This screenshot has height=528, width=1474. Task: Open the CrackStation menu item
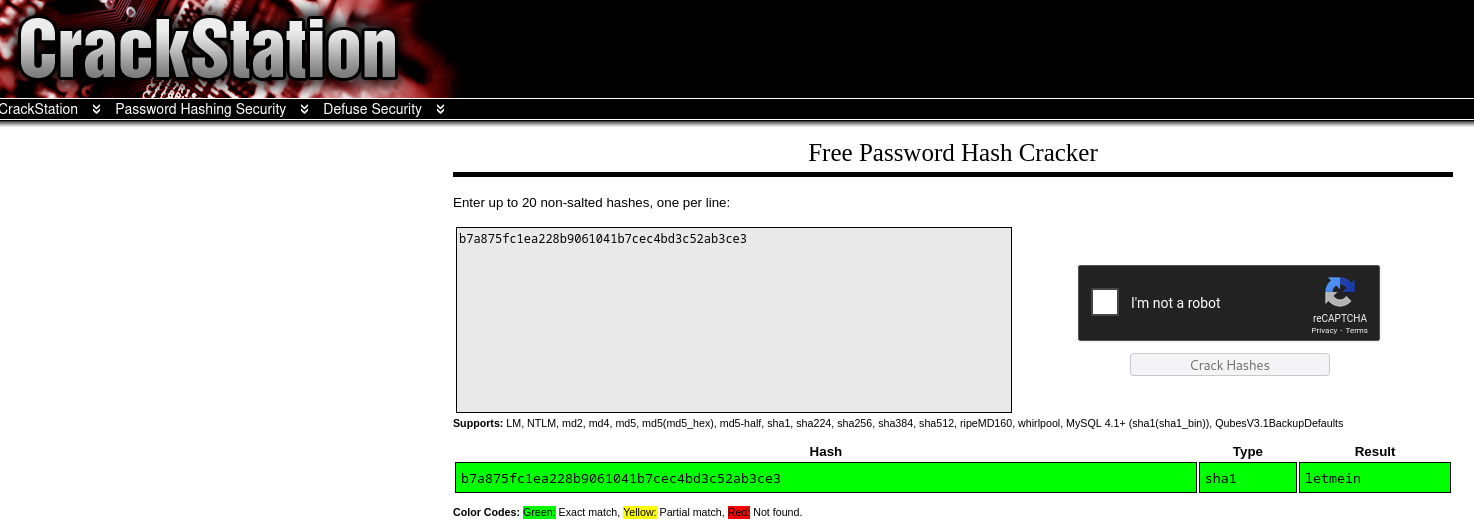38,109
